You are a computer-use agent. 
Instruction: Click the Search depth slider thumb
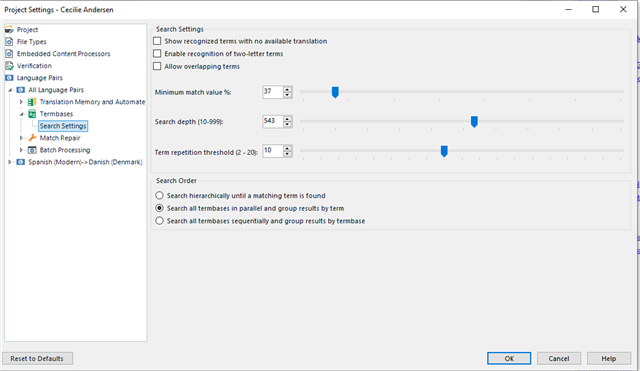point(474,122)
